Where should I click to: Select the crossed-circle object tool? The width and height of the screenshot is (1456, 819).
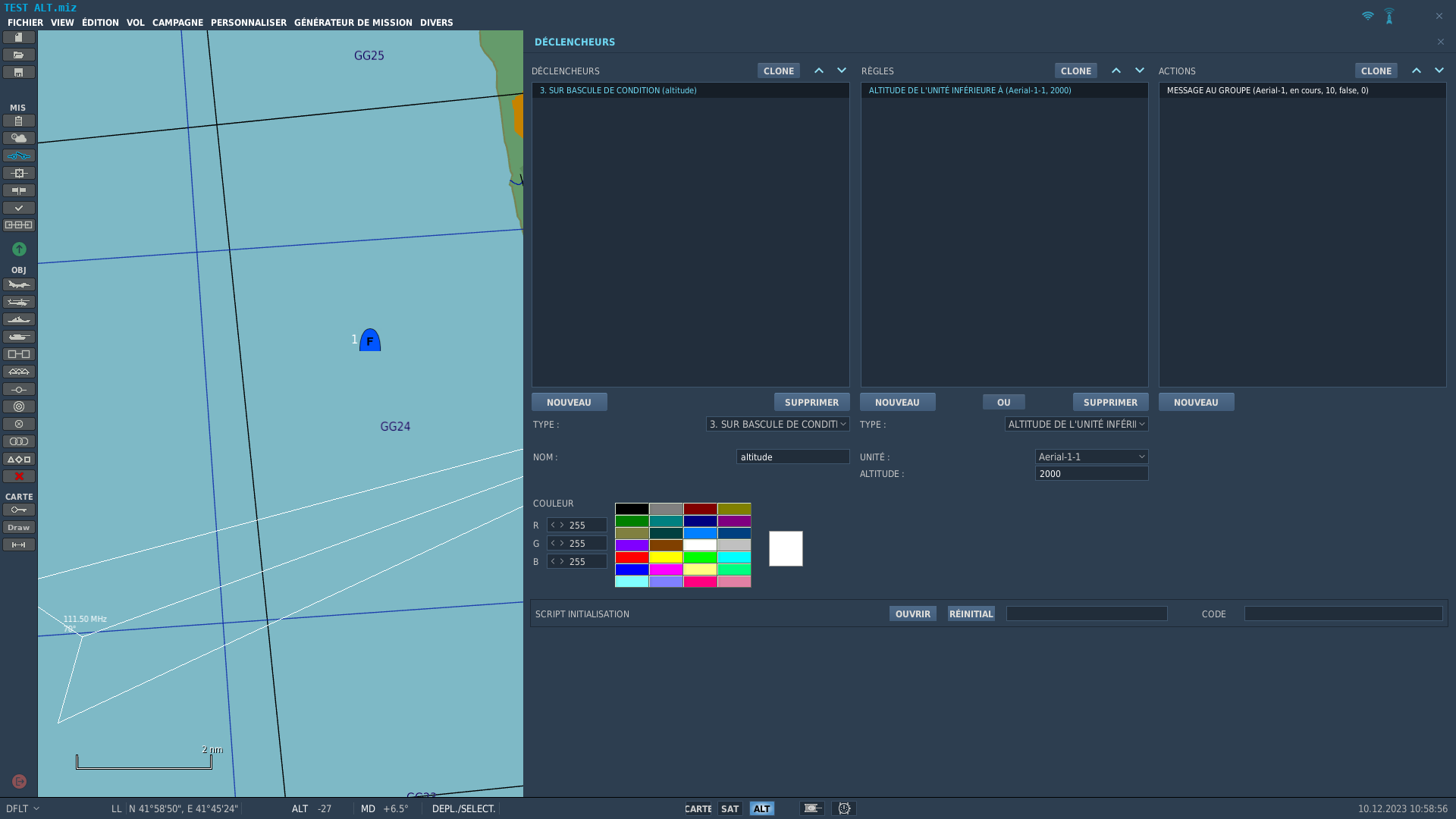(19, 424)
